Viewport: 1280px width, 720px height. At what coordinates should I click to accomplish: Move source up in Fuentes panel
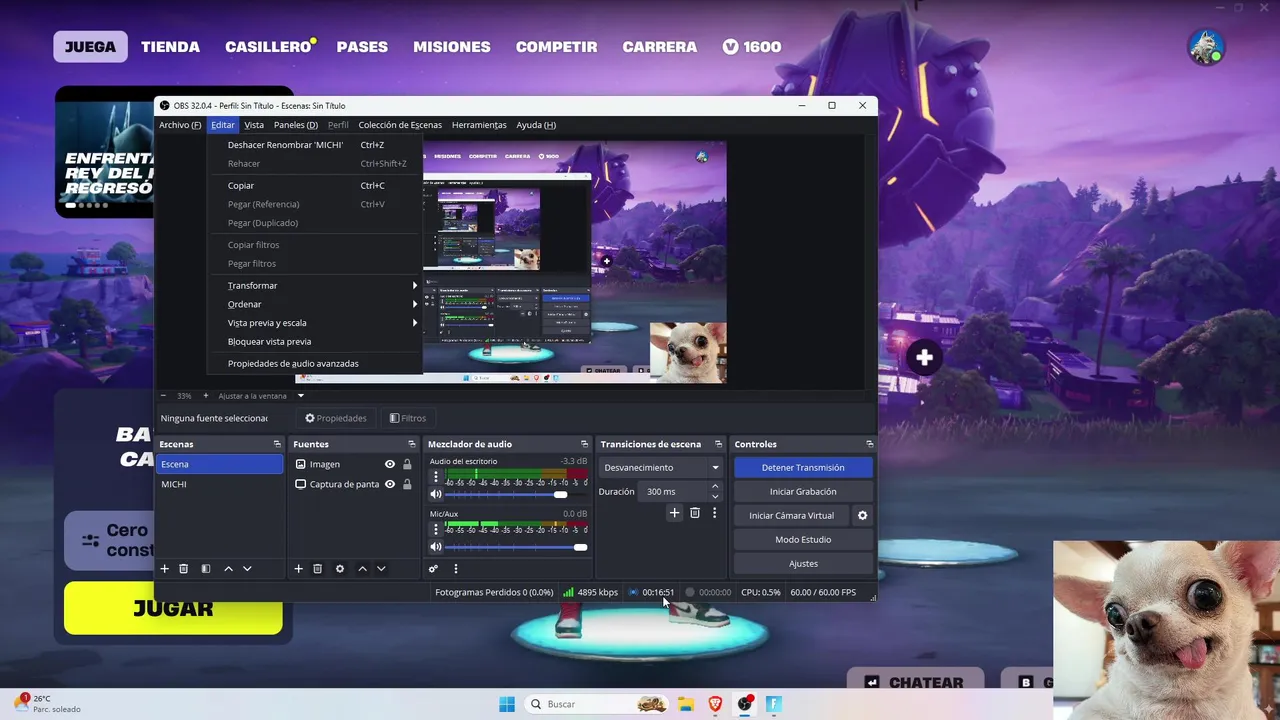pyautogui.click(x=362, y=569)
